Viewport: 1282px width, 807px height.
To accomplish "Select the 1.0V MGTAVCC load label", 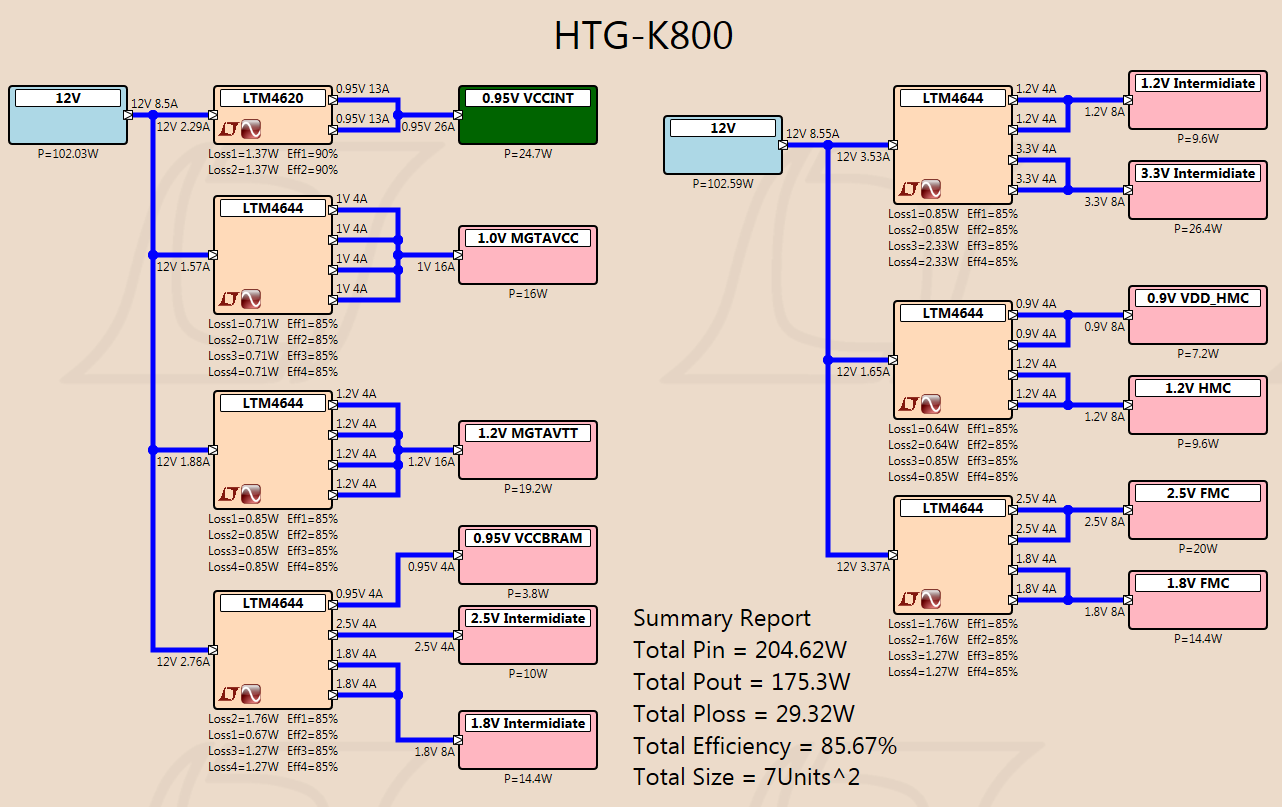I will (x=528, y=238).
